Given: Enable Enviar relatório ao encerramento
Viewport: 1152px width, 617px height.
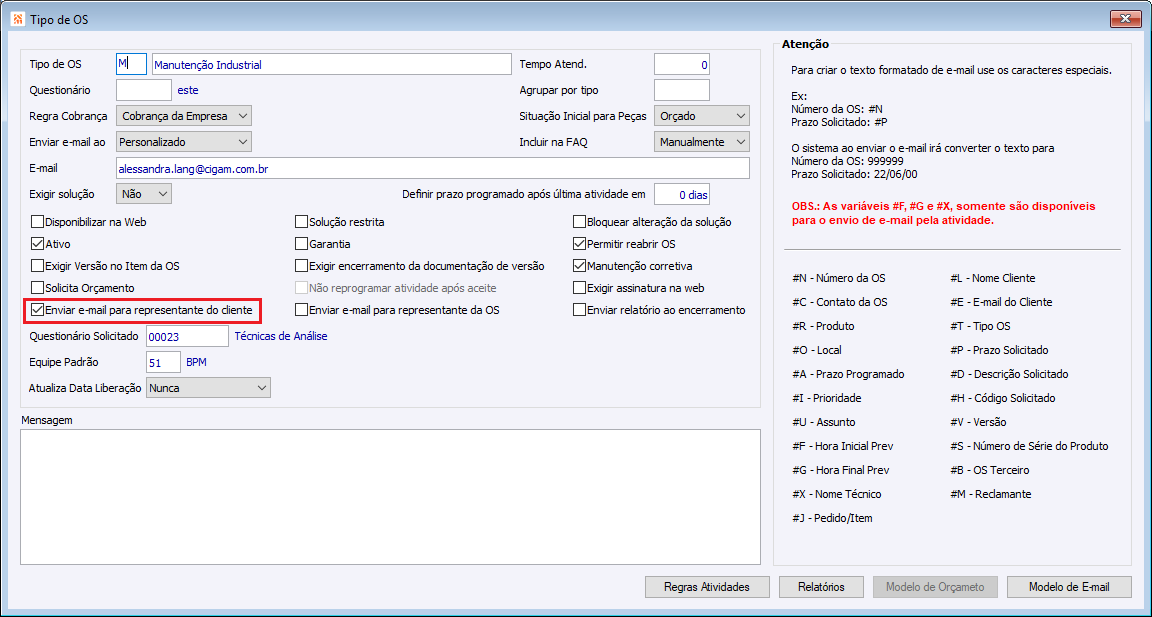Looking at the screenshot, I should click(580, 310).
